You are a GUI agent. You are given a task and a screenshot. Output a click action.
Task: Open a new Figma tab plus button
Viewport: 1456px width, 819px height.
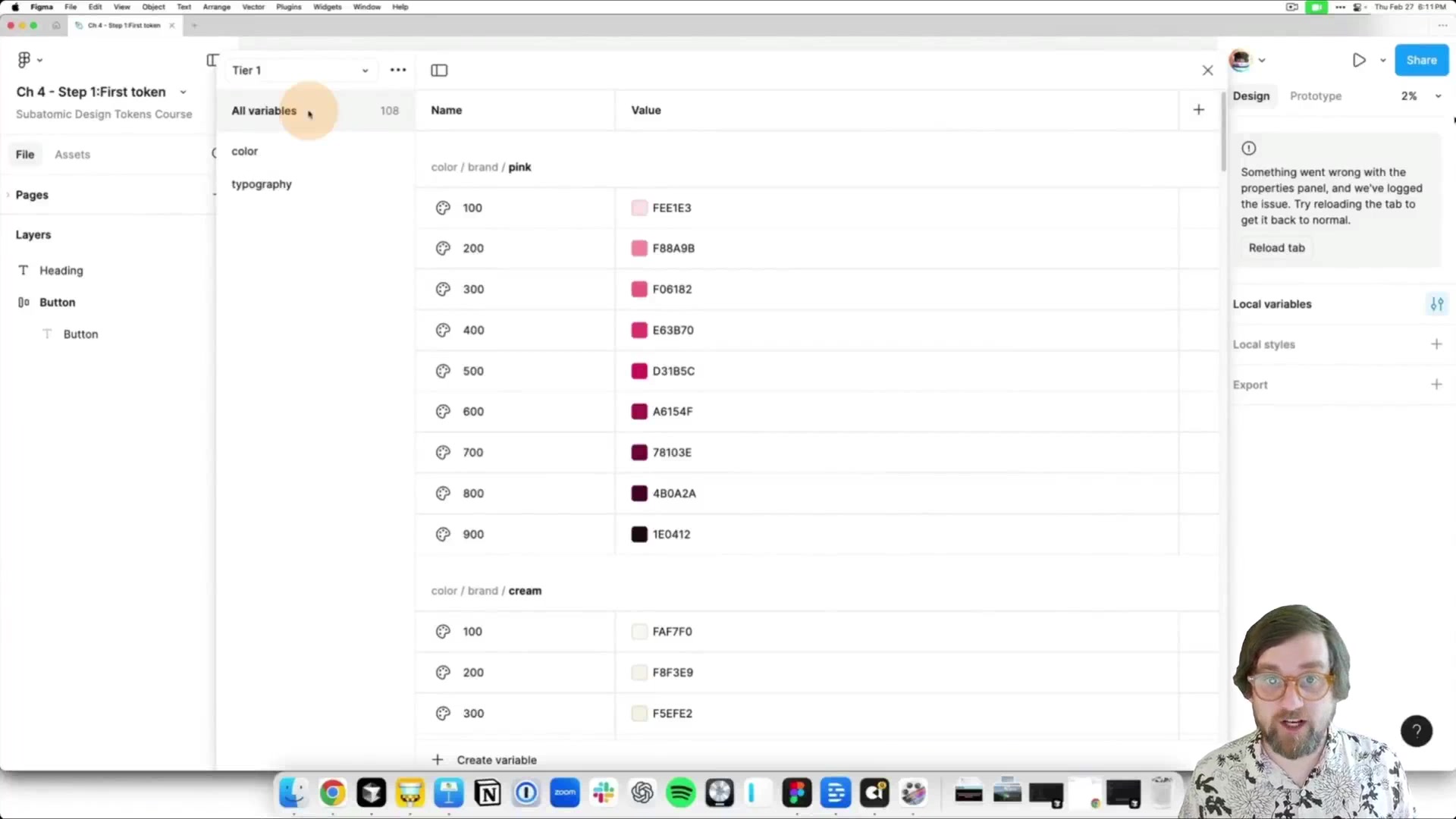(194, 25)
